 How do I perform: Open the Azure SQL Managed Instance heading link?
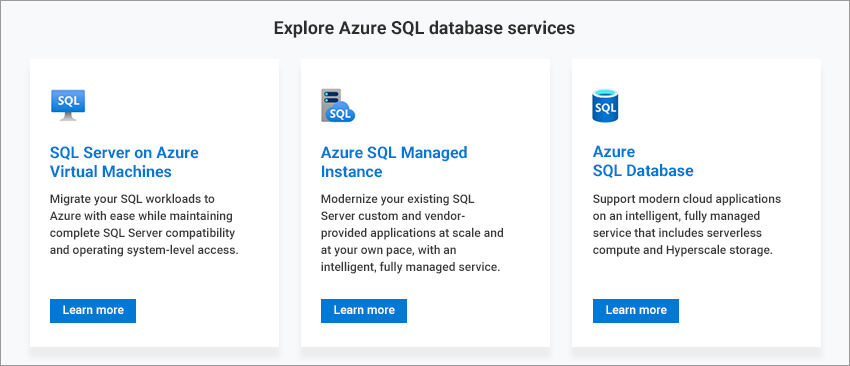click(394, 162)
